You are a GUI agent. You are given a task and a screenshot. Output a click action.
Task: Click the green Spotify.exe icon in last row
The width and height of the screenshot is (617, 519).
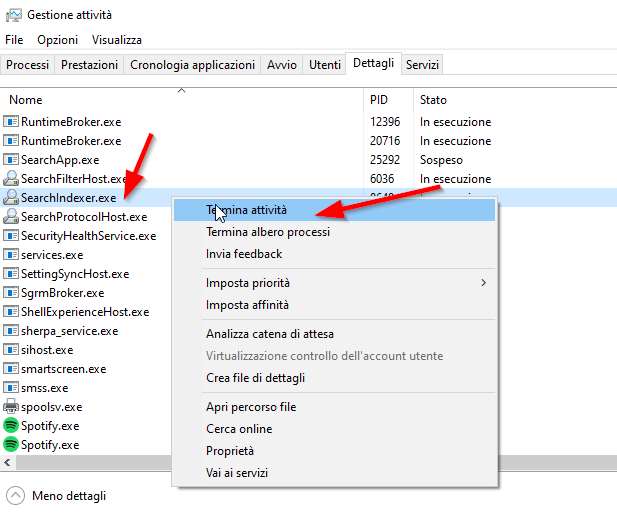[x=11, y=445]
